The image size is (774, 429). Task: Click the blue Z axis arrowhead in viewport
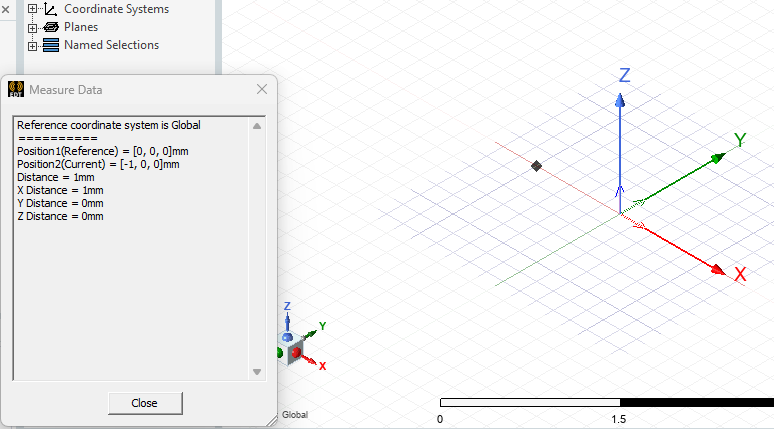(x=620, y=101)
